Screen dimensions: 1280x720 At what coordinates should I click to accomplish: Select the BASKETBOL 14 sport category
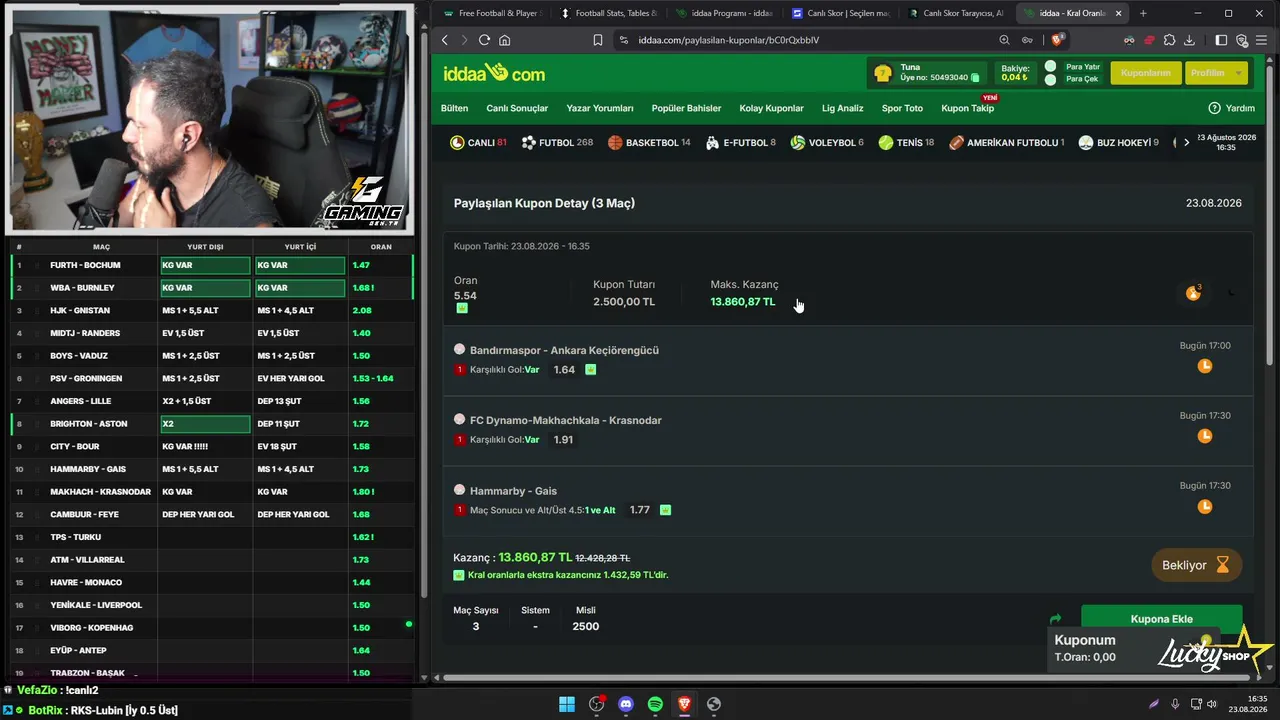point(649,143)
